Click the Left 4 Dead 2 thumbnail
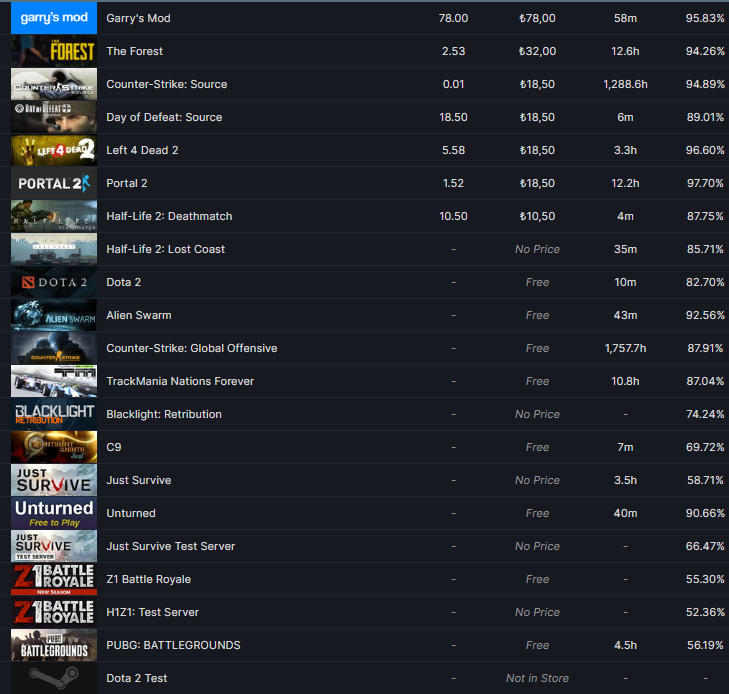The width and height of the screenshot is (729, 694). [x=54, y=150]
